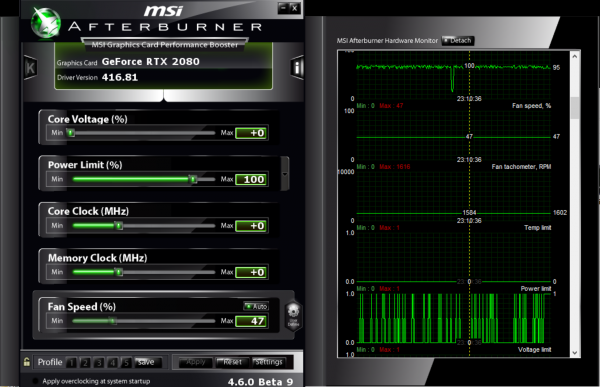This screenshot has height=387, width=600.
Task: Click the MSI Afterburner dragon logo
Action: (46, 23)
